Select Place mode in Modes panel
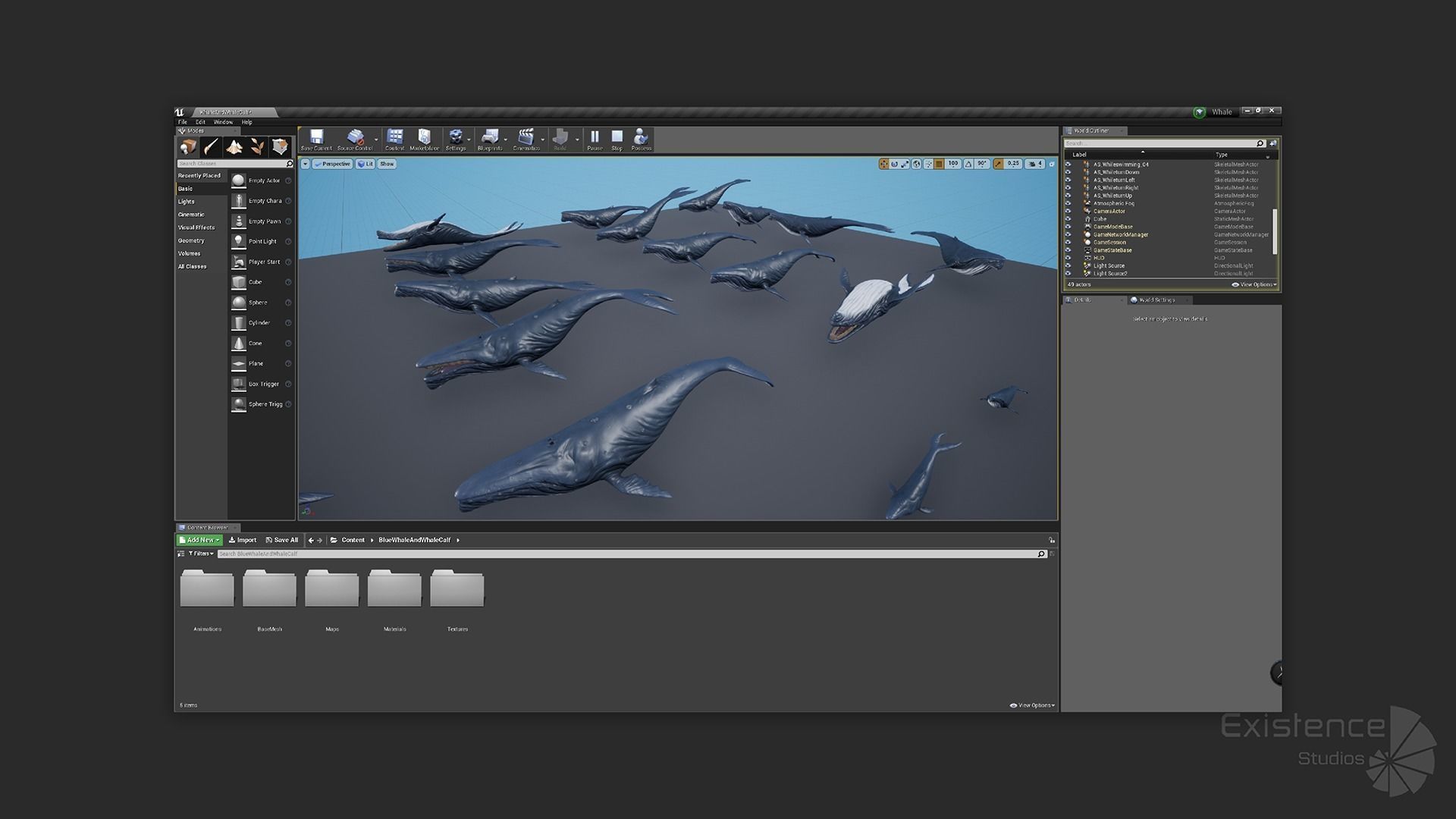1456x819 pixels. tap(188, 146)
